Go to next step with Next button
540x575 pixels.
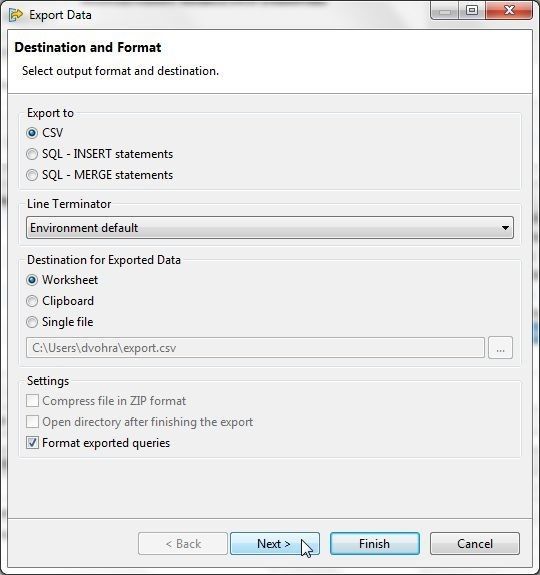coord(275,543)
